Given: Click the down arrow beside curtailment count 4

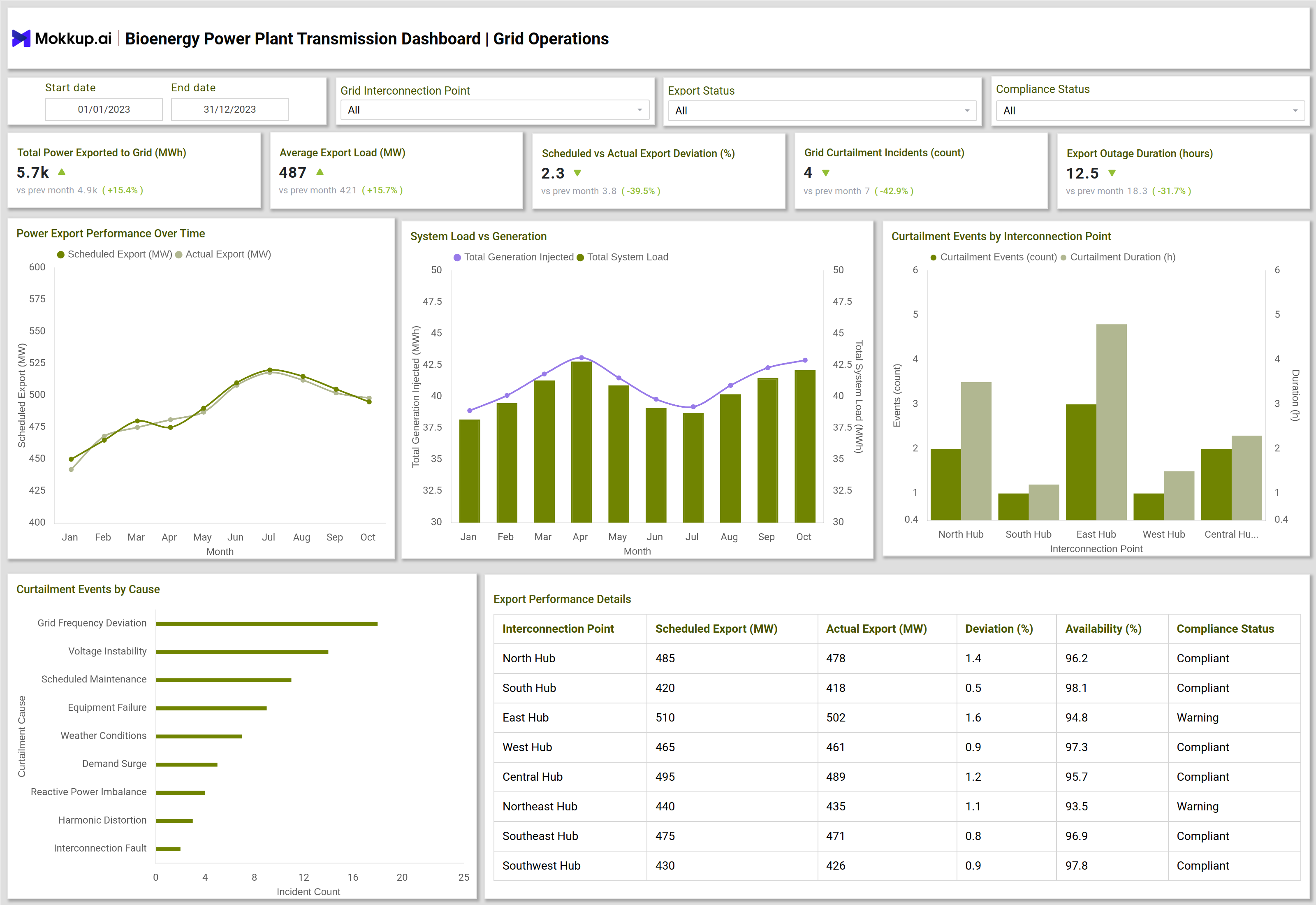Looking at the screenshot, I should click(x=826, y=173).
